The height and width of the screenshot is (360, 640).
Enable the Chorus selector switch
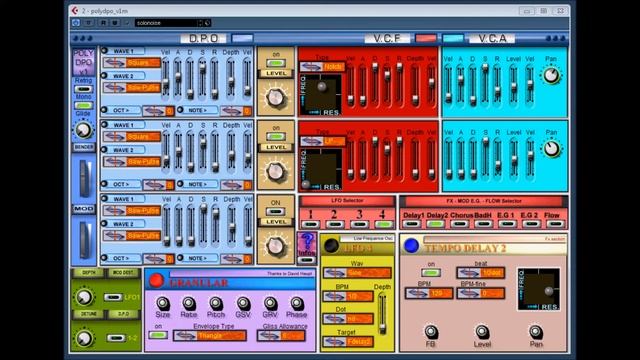pyautogui.click(x=459, y=224)
